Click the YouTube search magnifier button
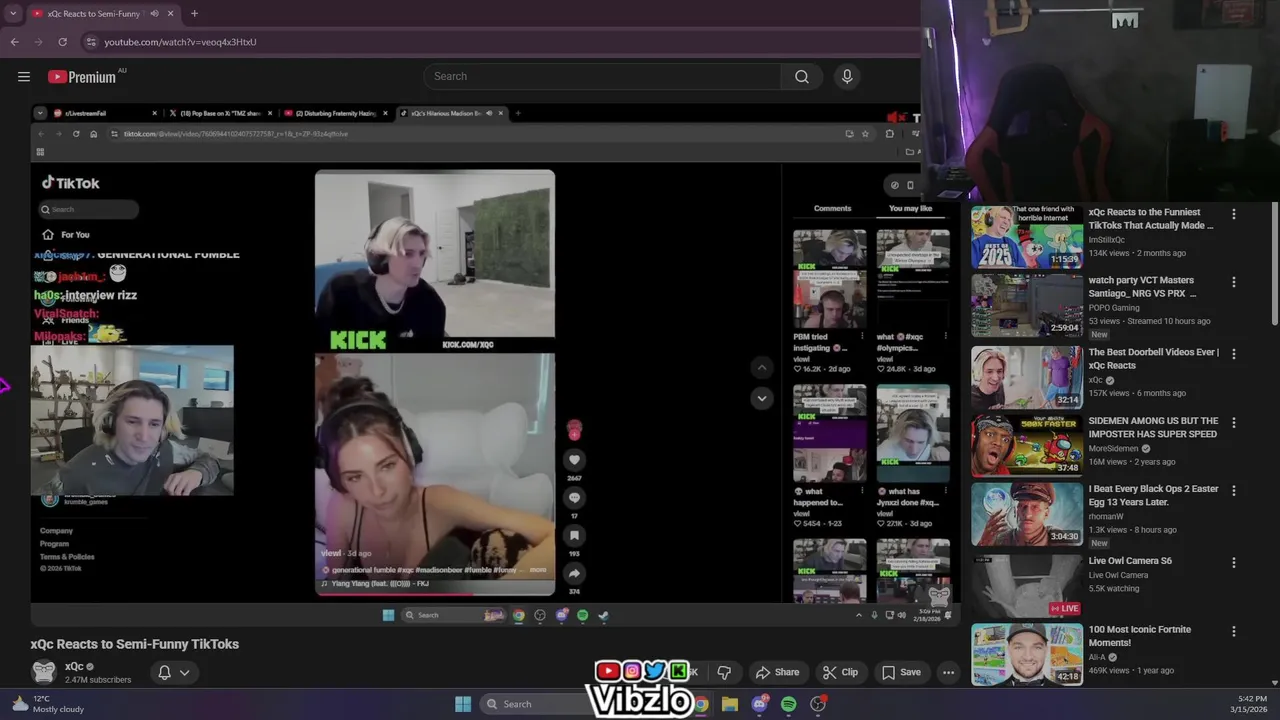This screenshot has height=720, width=1280. pyautogui.click(x=802, y=77)
